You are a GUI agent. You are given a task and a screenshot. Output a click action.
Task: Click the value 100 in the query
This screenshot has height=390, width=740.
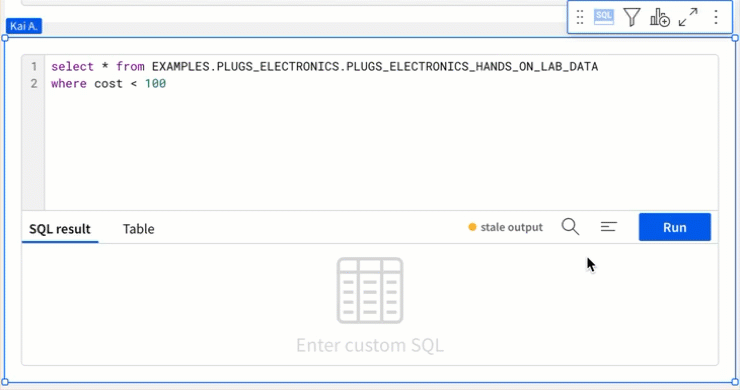tap(155, 84)
